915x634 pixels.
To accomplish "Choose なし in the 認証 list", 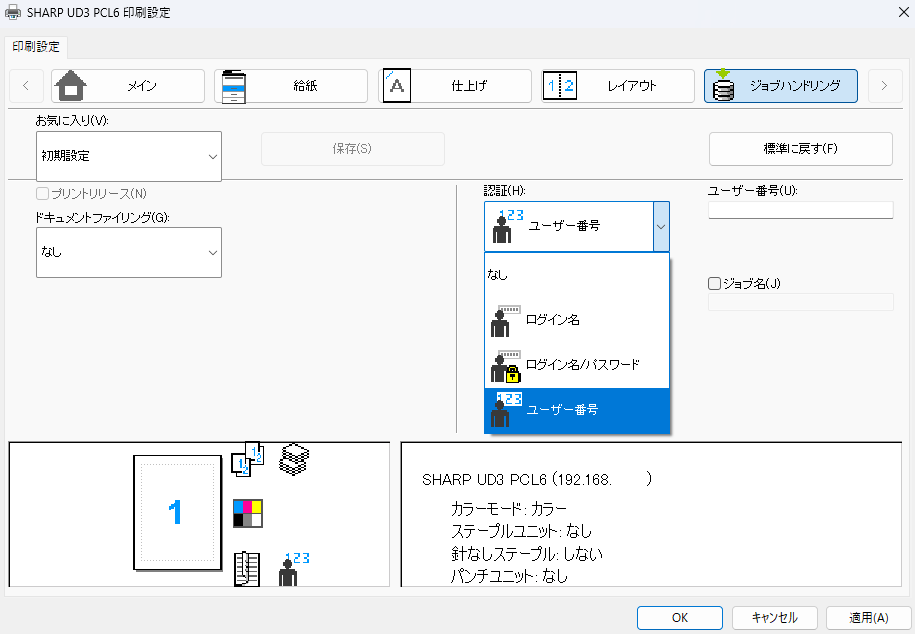I will [577, 274].
